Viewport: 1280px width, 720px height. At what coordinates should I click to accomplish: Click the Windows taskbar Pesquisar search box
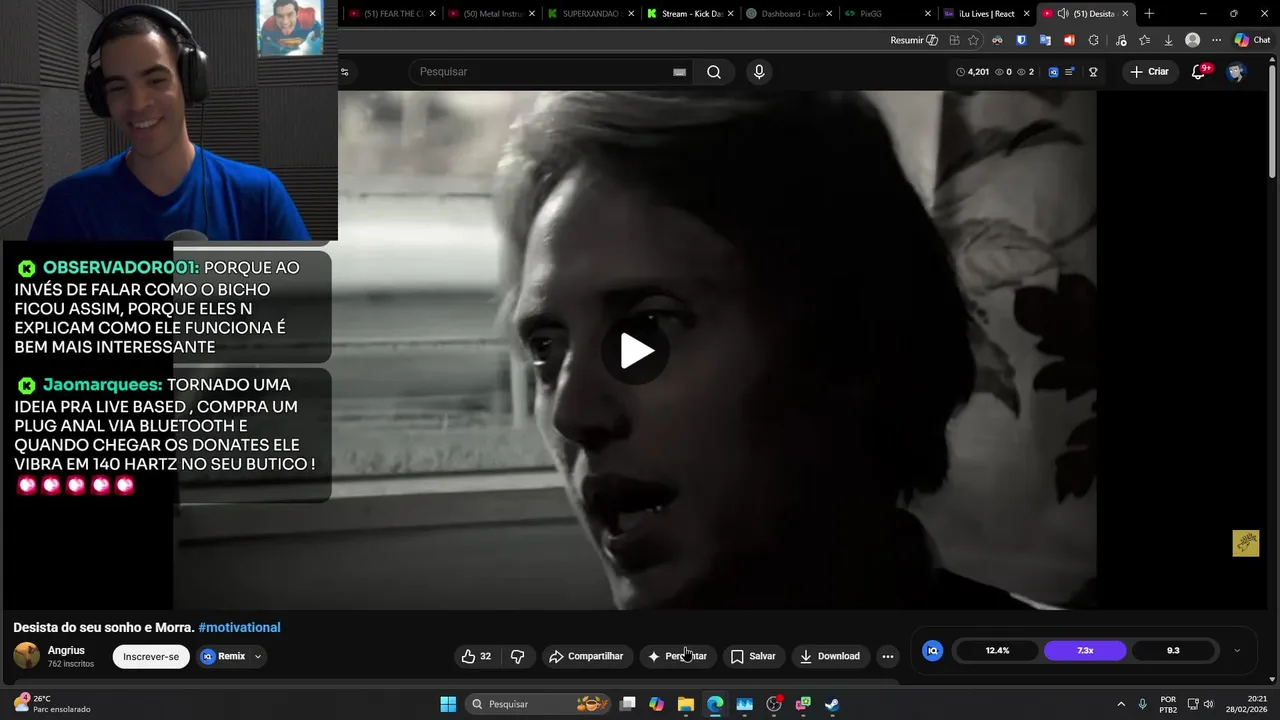point(540,704)
